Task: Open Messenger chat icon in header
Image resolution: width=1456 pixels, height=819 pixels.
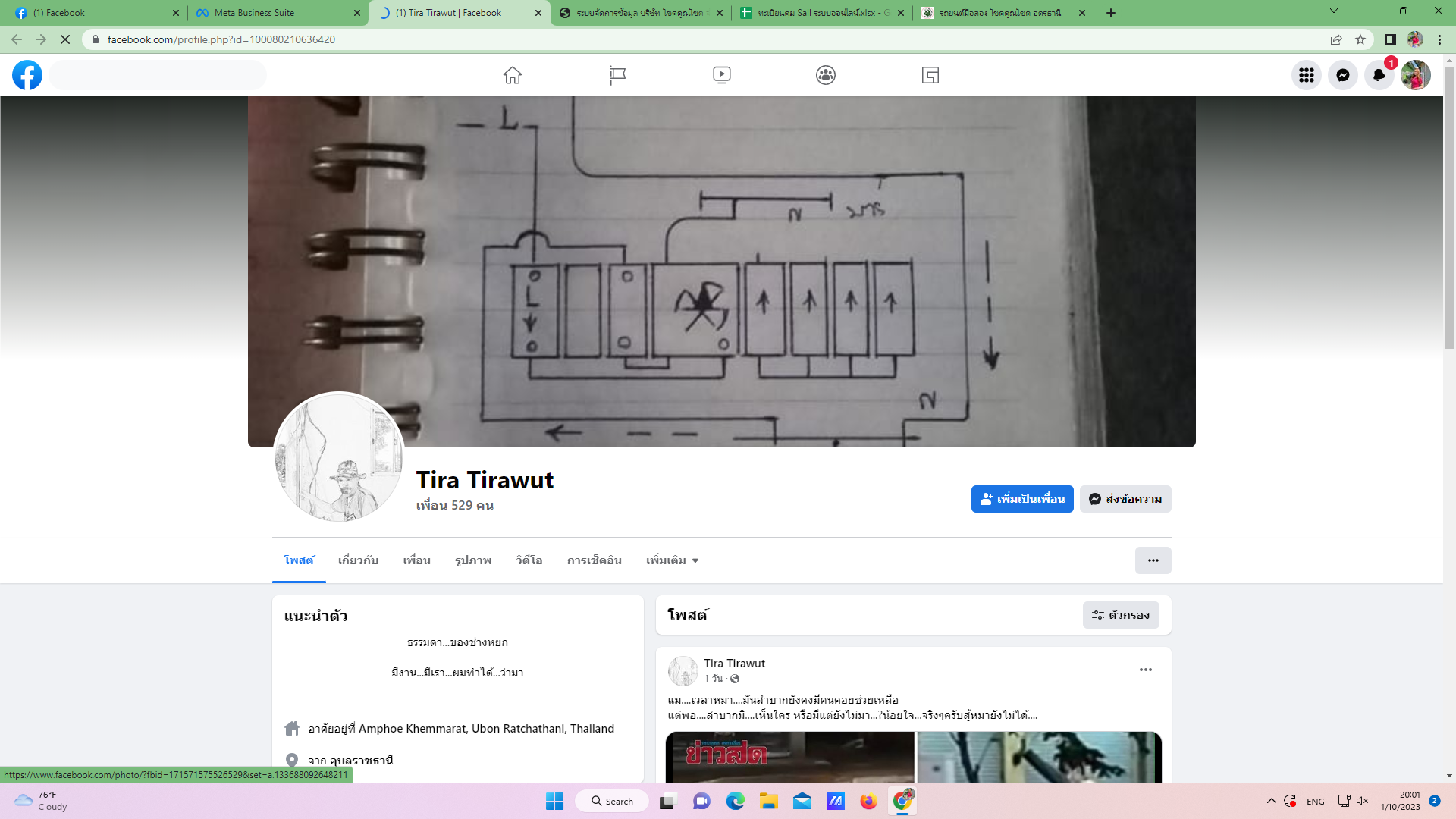Action: click(1343, 75)
